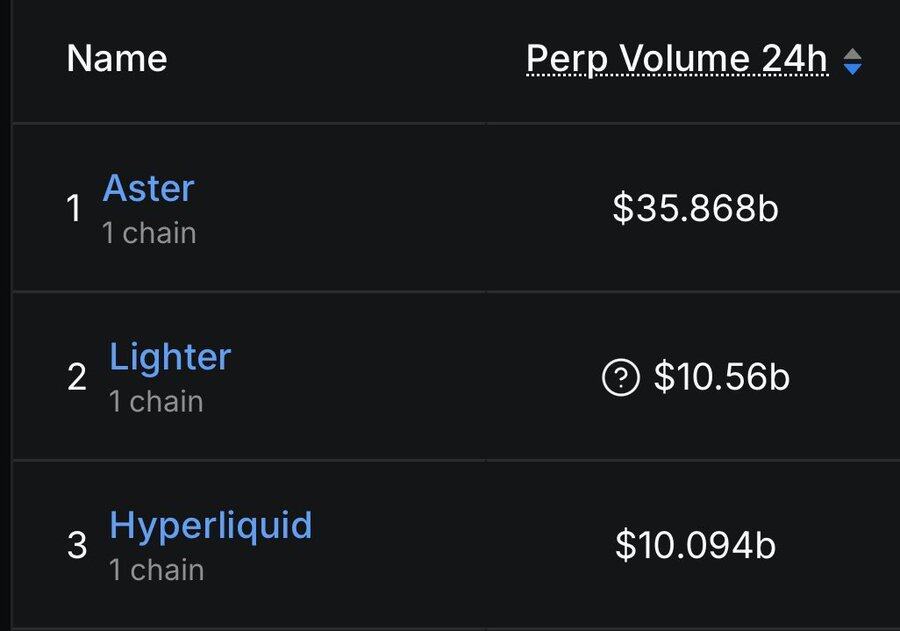Select the $35.868b volume value for Aster

(x=695, y=208)
